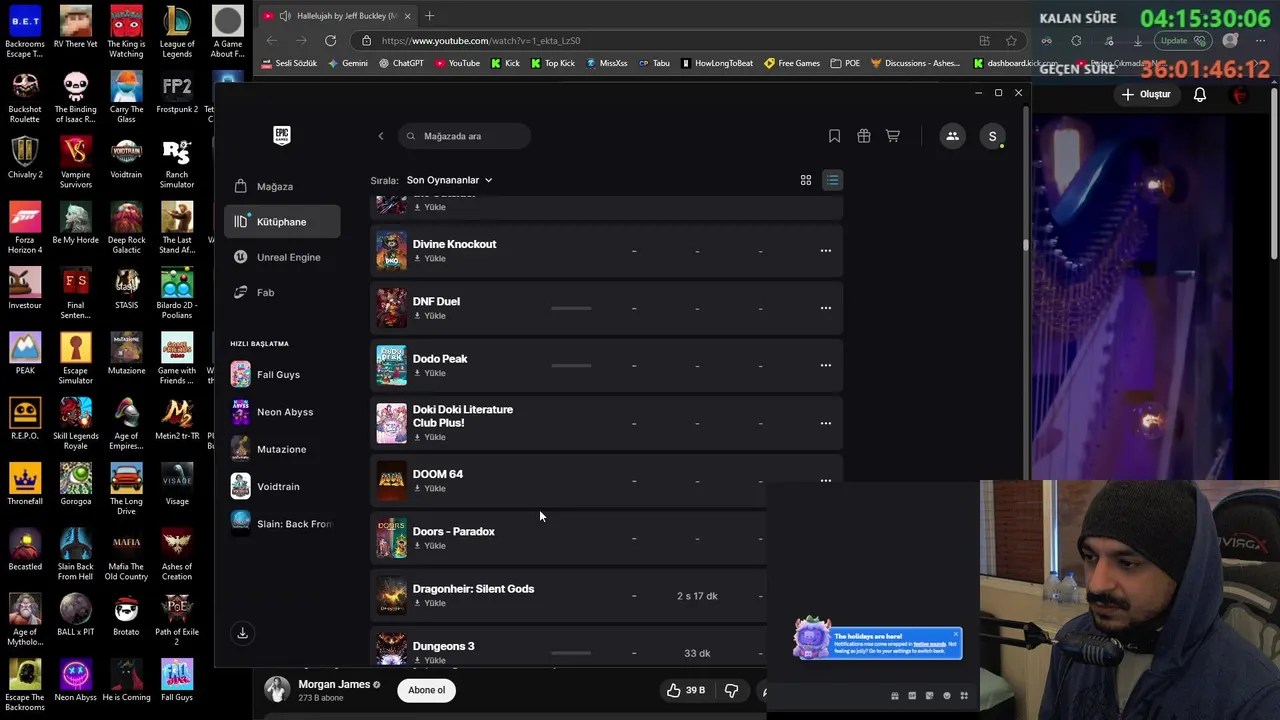The height and width of the screenshot is (720, 1280).
Task: Open Dodo Peak three-dot options menu
Action: (x=826, y=365)
